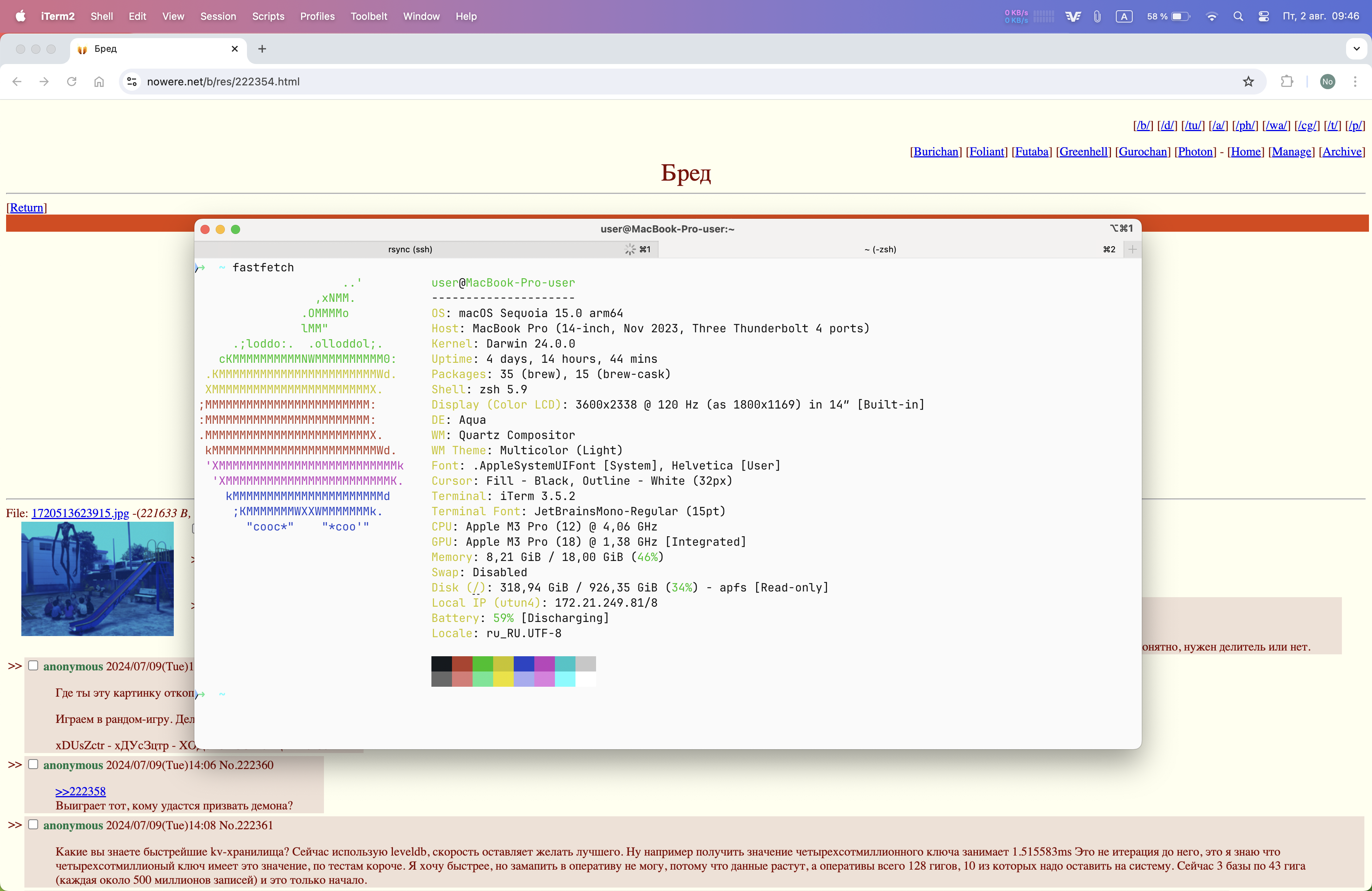Image resolution: width=1372 pixels, height=891 pixels.
Task: Open the Apple menu
Action: 21,16
